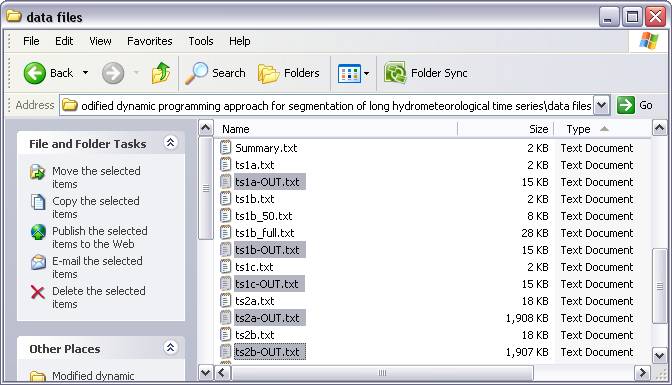Open the Tools menu
Image resolution: width=672 pixels, height=385 pixels.
(201, 41)
